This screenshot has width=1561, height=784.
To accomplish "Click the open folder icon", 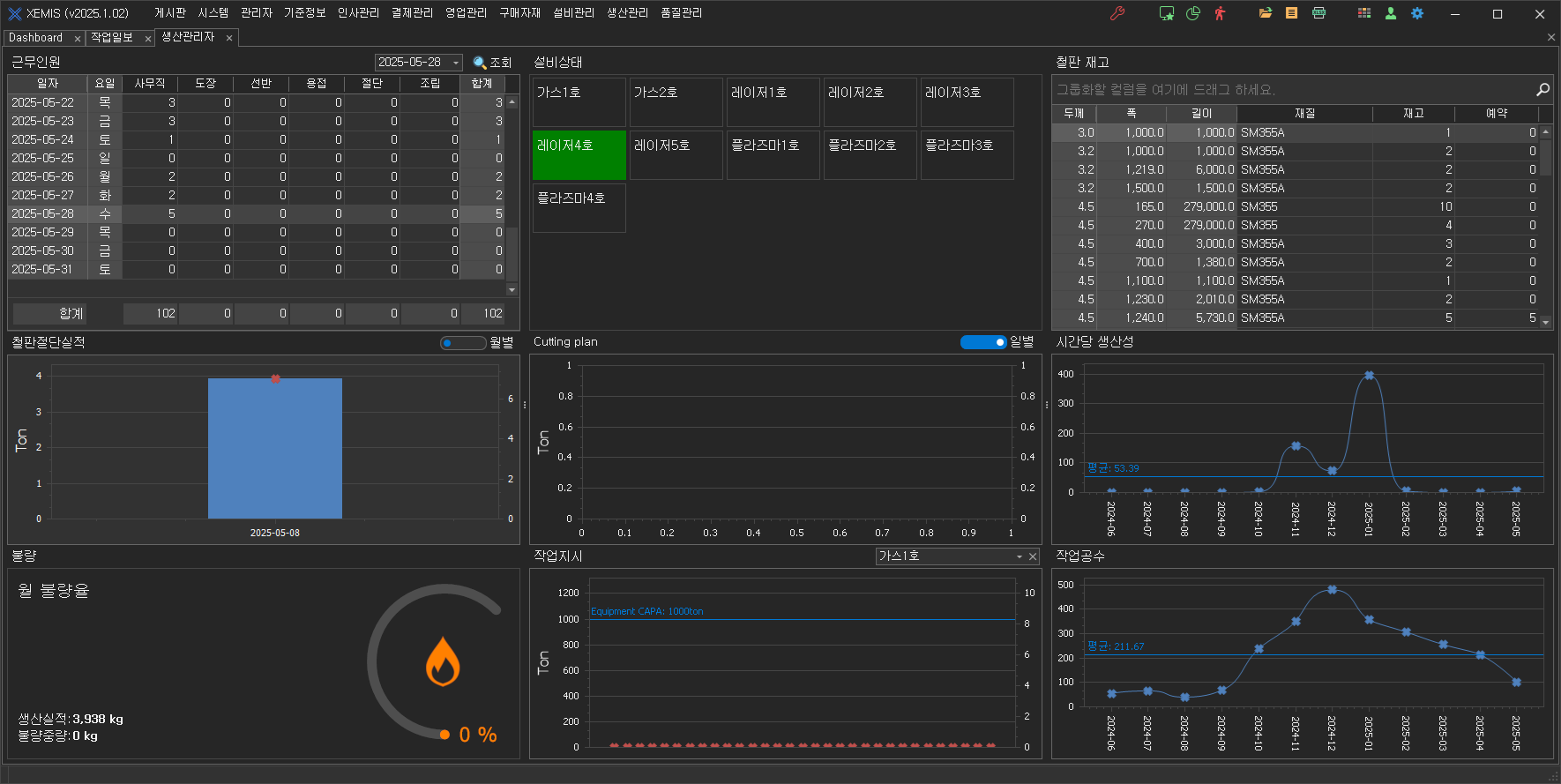I will tap(1266, 13).
